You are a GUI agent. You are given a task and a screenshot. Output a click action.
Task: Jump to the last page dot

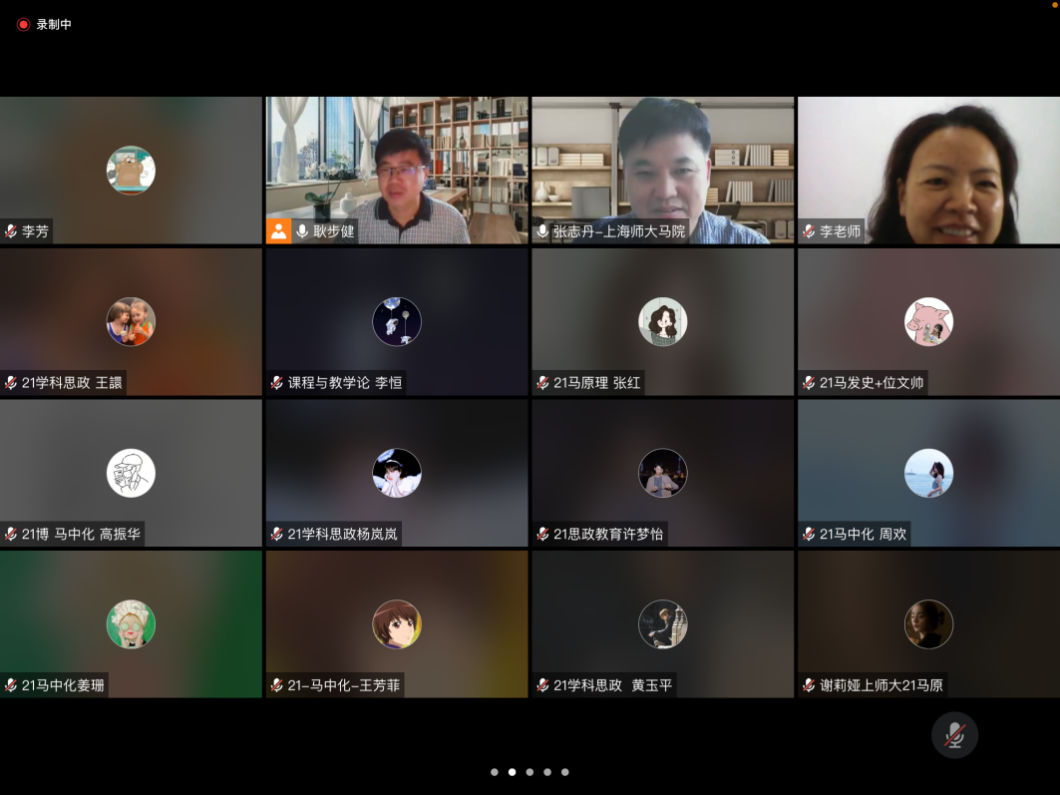pyautogui.click(x=565, y=772)
